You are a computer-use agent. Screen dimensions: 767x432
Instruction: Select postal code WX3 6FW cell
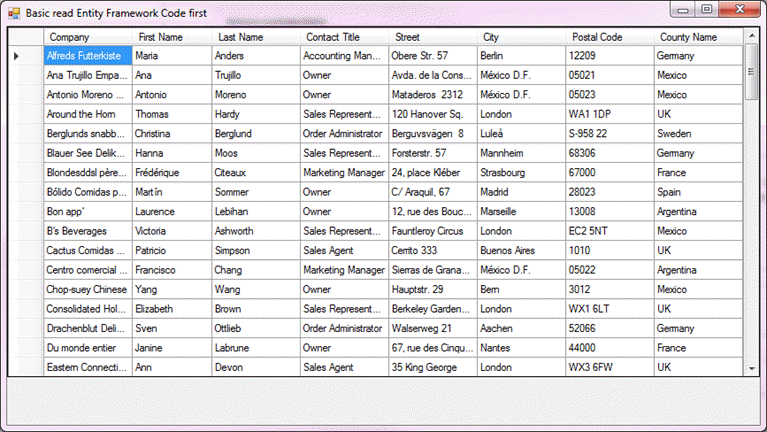pyautogui.click(x=610, y=367)
